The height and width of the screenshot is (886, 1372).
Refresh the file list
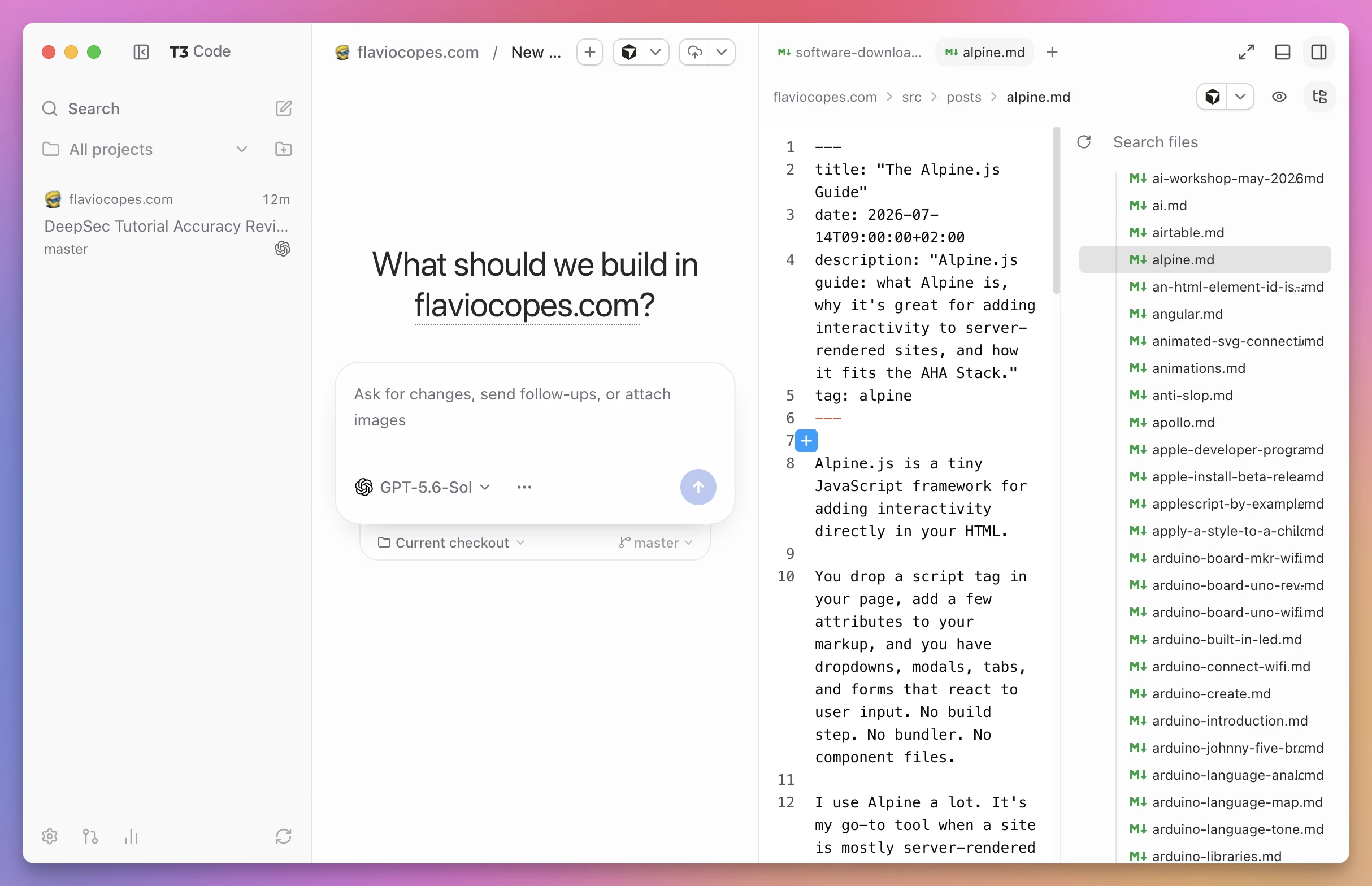click(x=1084, y=142)
